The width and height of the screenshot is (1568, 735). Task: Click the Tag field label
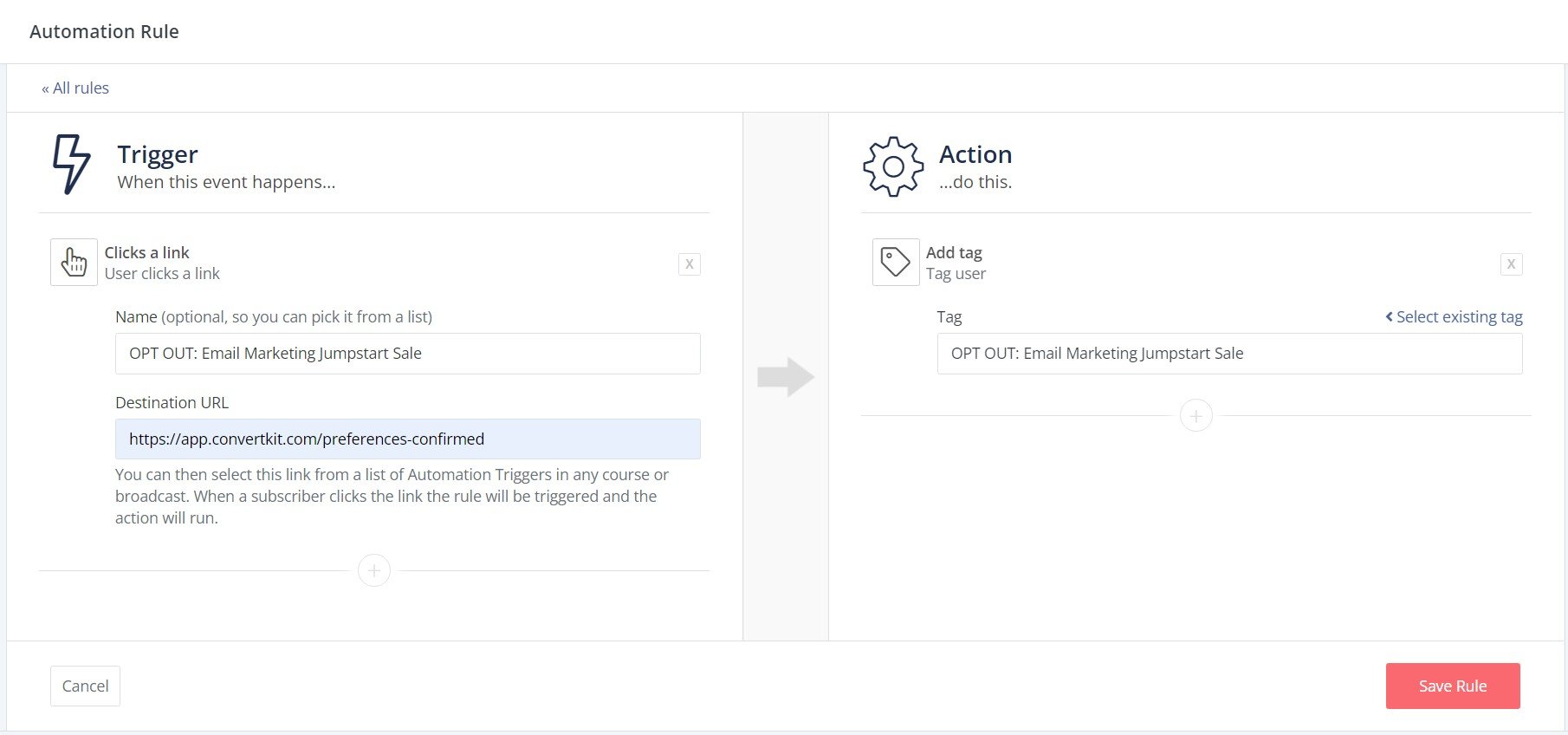coord(949,317)
